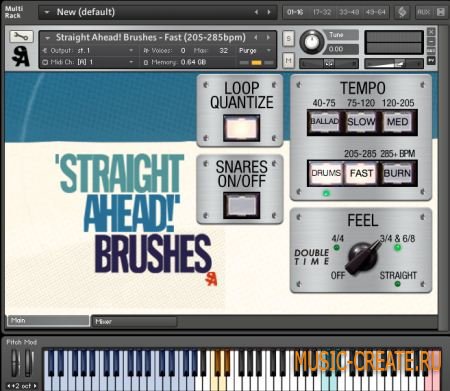Select the BURN tempo button
The width and height of the screenshot is (450, 391).
coord(397,173)
